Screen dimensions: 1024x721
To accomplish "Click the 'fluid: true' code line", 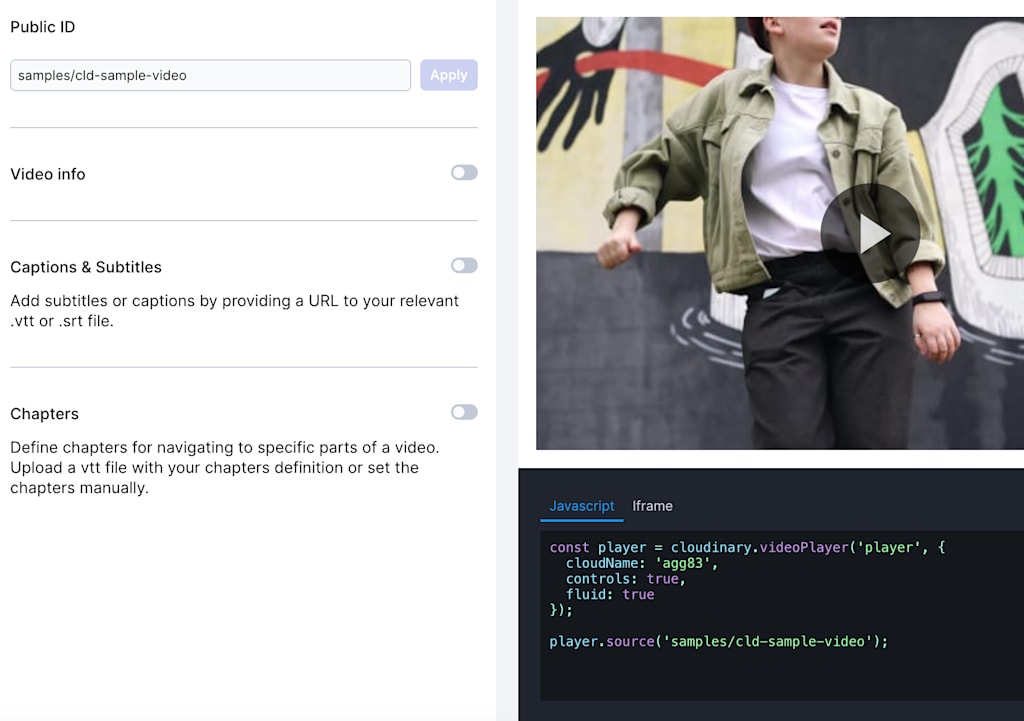I will (x=610, y=594).
